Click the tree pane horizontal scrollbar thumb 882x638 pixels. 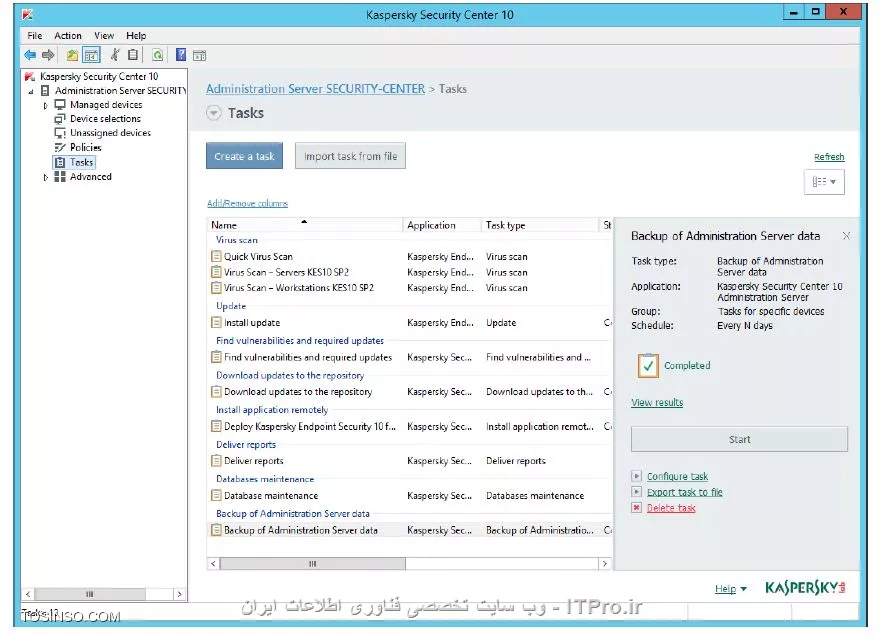coord(89,594)
